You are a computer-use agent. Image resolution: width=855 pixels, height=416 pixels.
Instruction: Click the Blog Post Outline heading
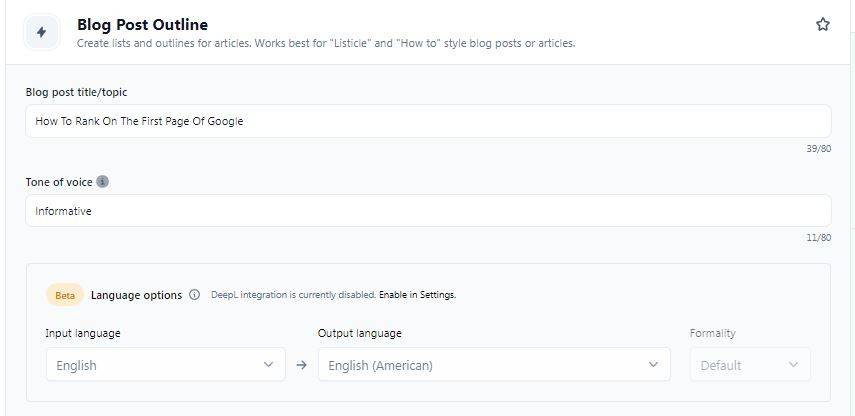pyautogui.click(x=142, y=25)
